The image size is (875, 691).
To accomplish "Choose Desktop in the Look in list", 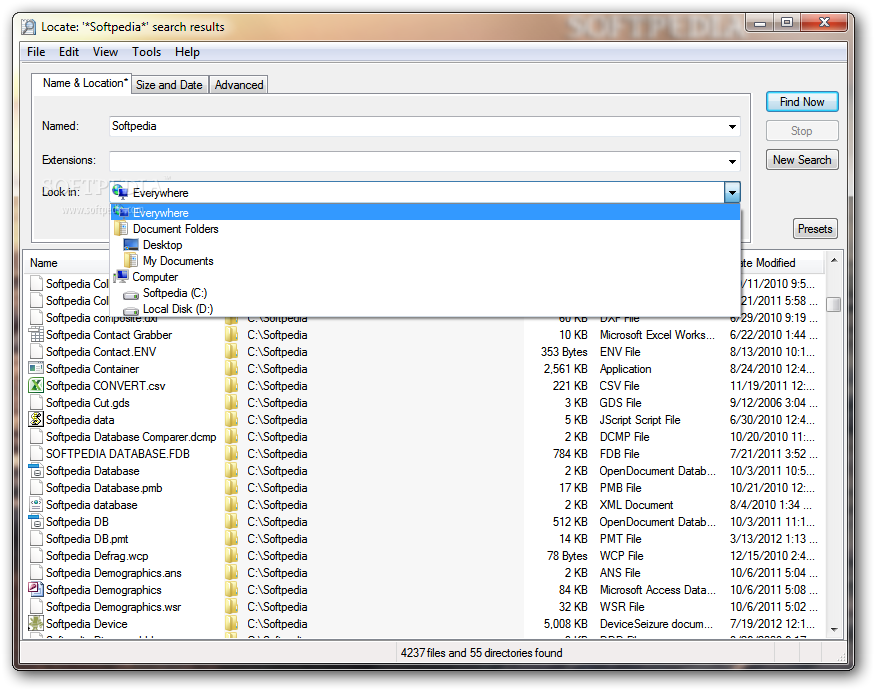I will coord(425,245).
